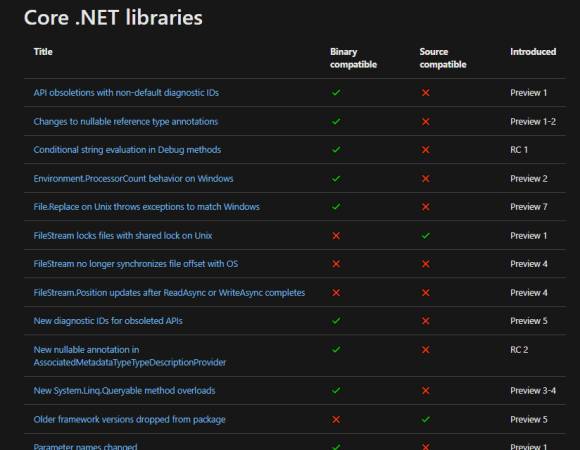Click source checkmark in Older framework versions row
This screenshot has height=450, width=580.
point(426,419)
